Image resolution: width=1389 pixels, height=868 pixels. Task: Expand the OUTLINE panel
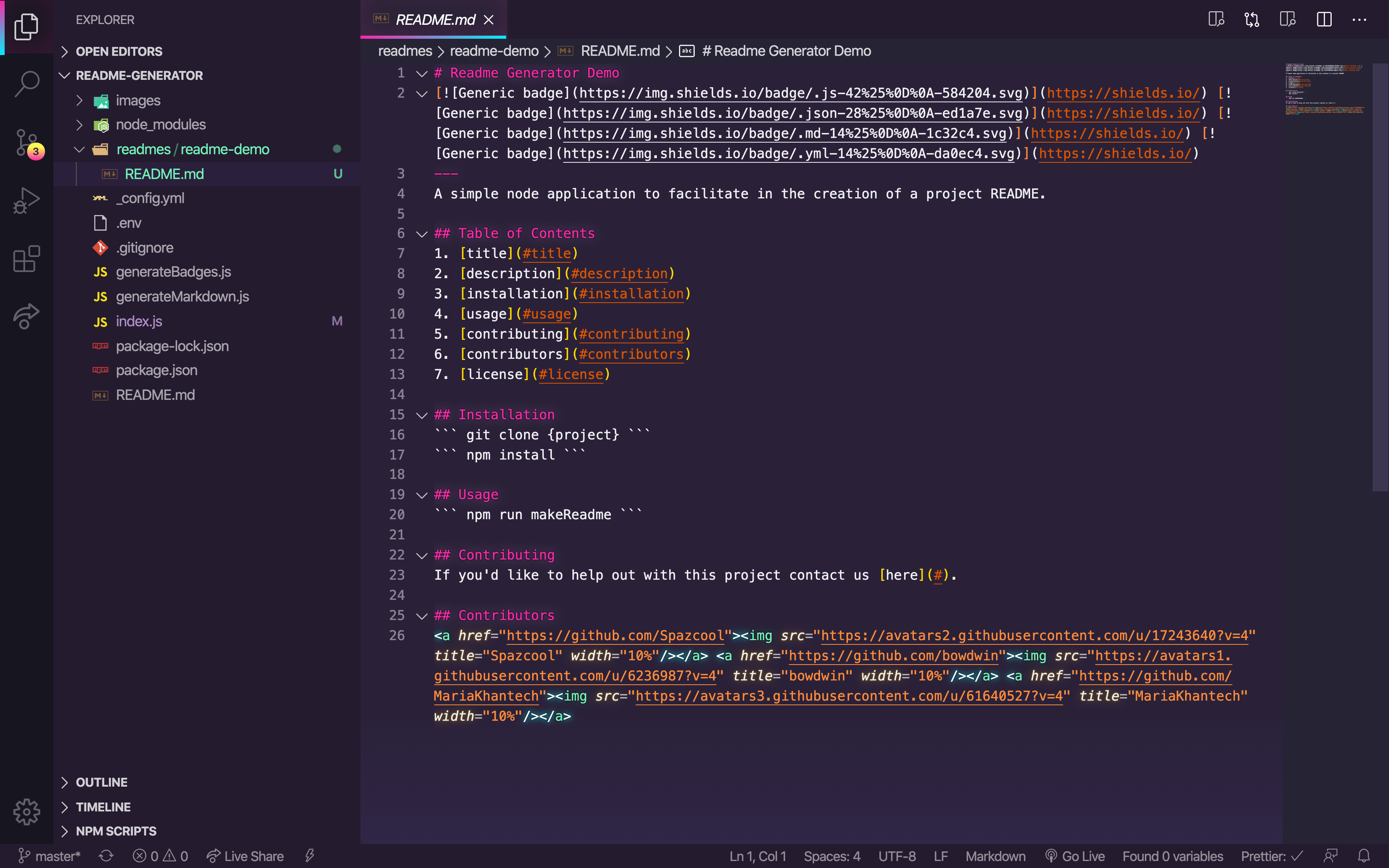[x=101, y=782]
